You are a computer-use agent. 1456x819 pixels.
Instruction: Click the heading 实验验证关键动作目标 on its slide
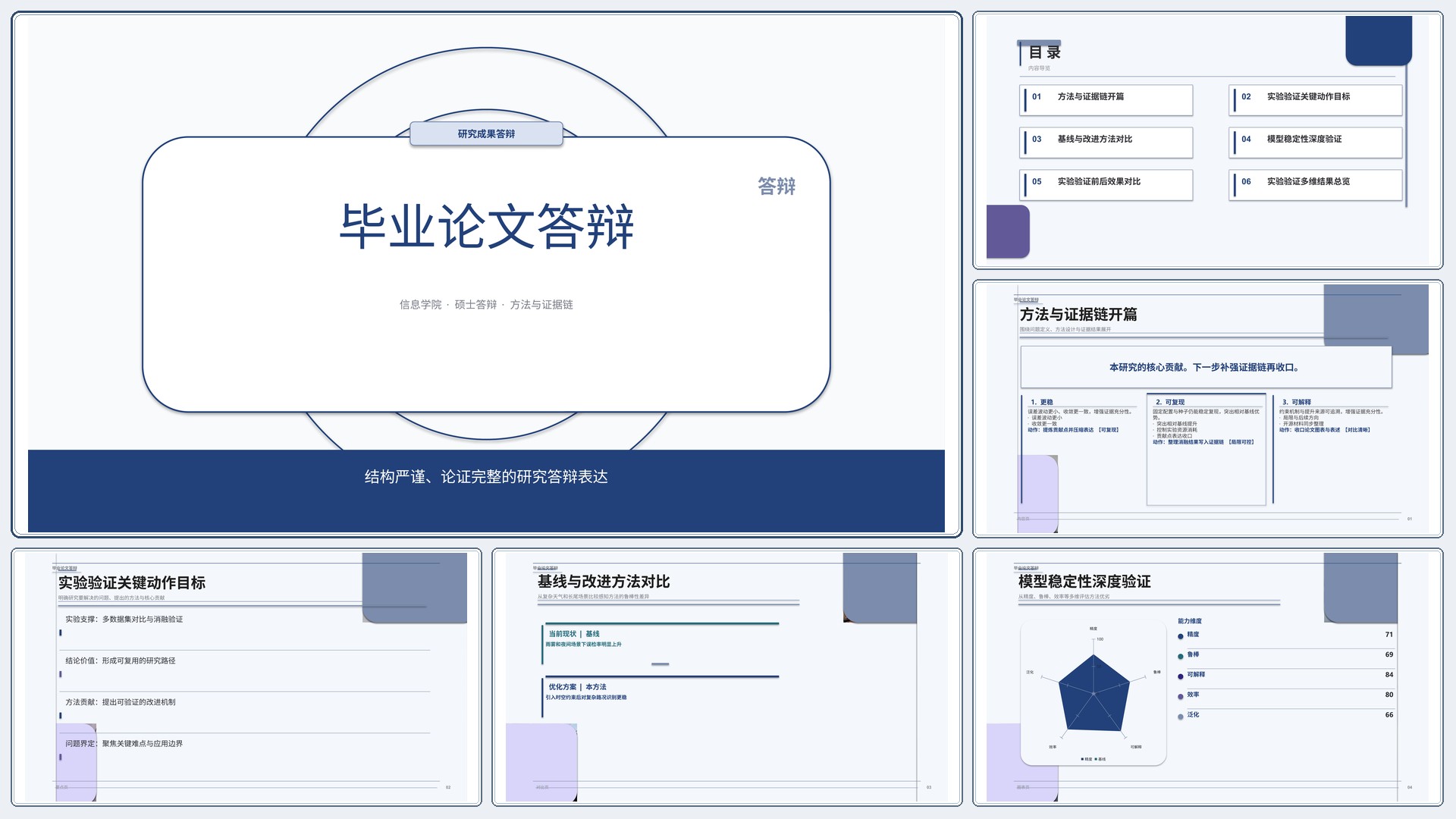point(132,582)
